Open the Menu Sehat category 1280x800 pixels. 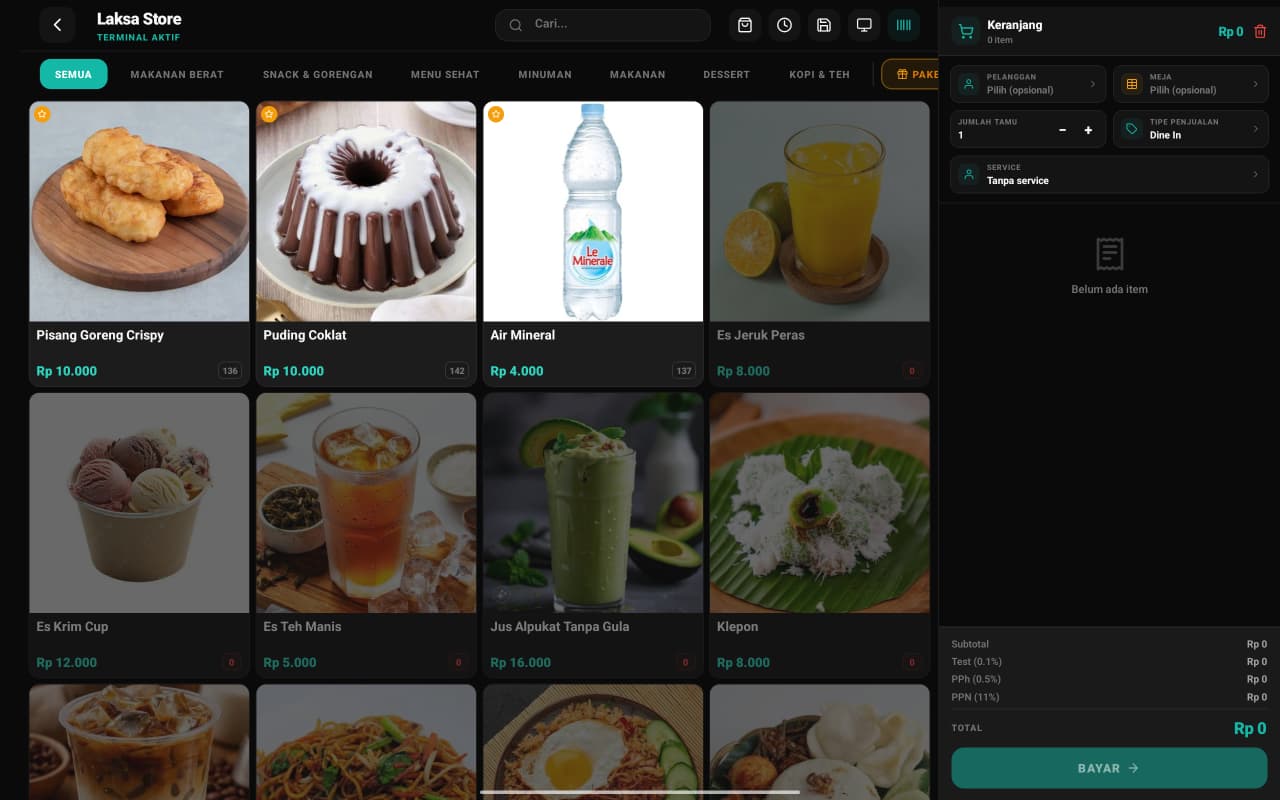click(x=445, y=74)
